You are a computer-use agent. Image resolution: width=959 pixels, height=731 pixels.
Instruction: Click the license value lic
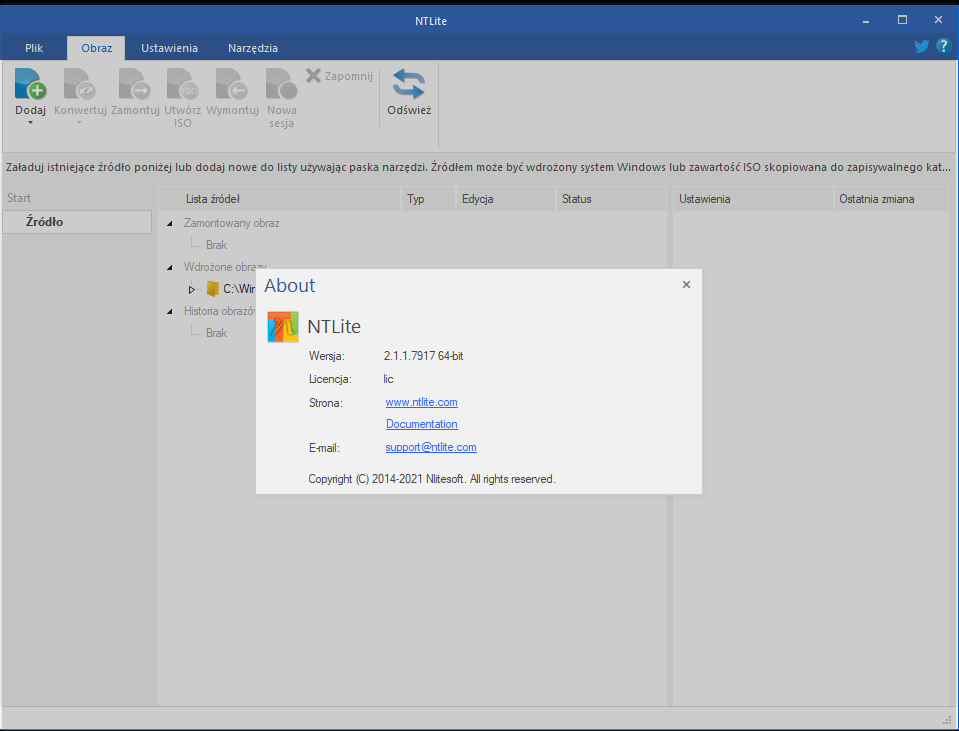pyautogui.click(x=388, y=379)
